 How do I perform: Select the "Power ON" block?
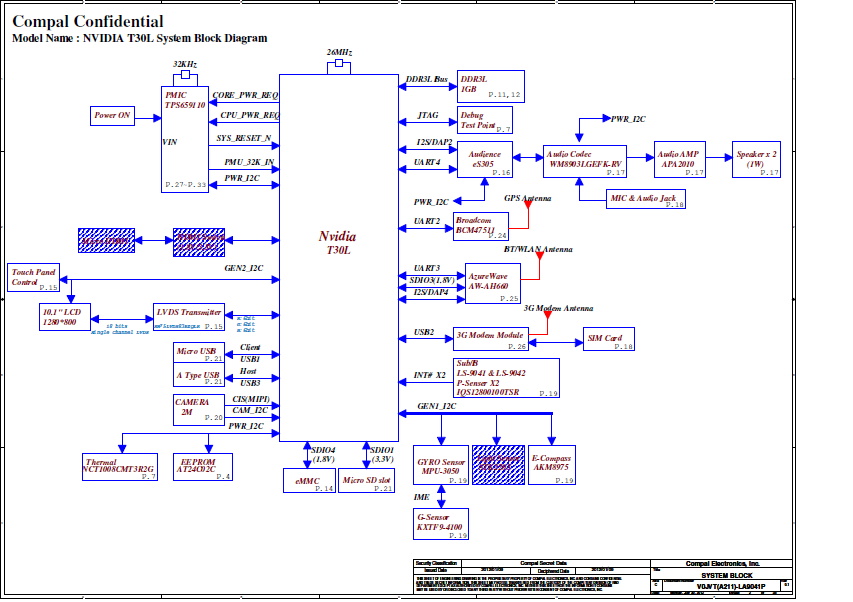click(x=112, y=116)
